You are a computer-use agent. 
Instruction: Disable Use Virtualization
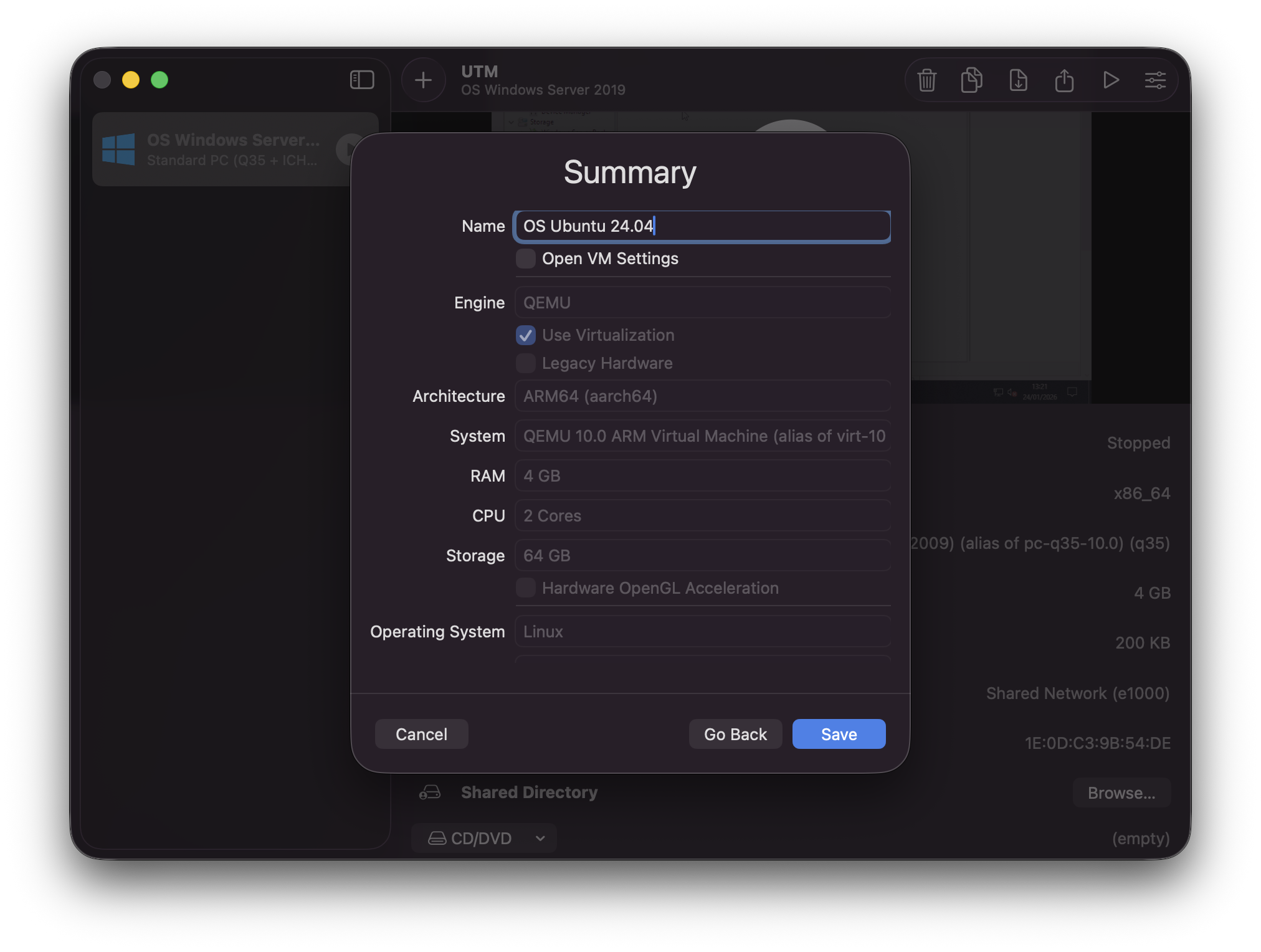click(x=525, y=335)
